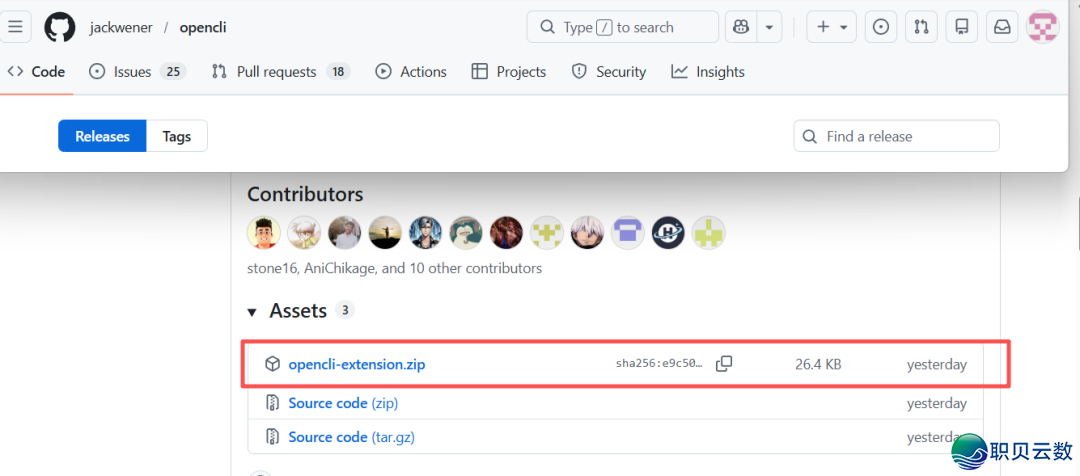Viewport: 1080px width, 476px height.
Task: Download Source code (tar.gz)
Action: point(351,437)
